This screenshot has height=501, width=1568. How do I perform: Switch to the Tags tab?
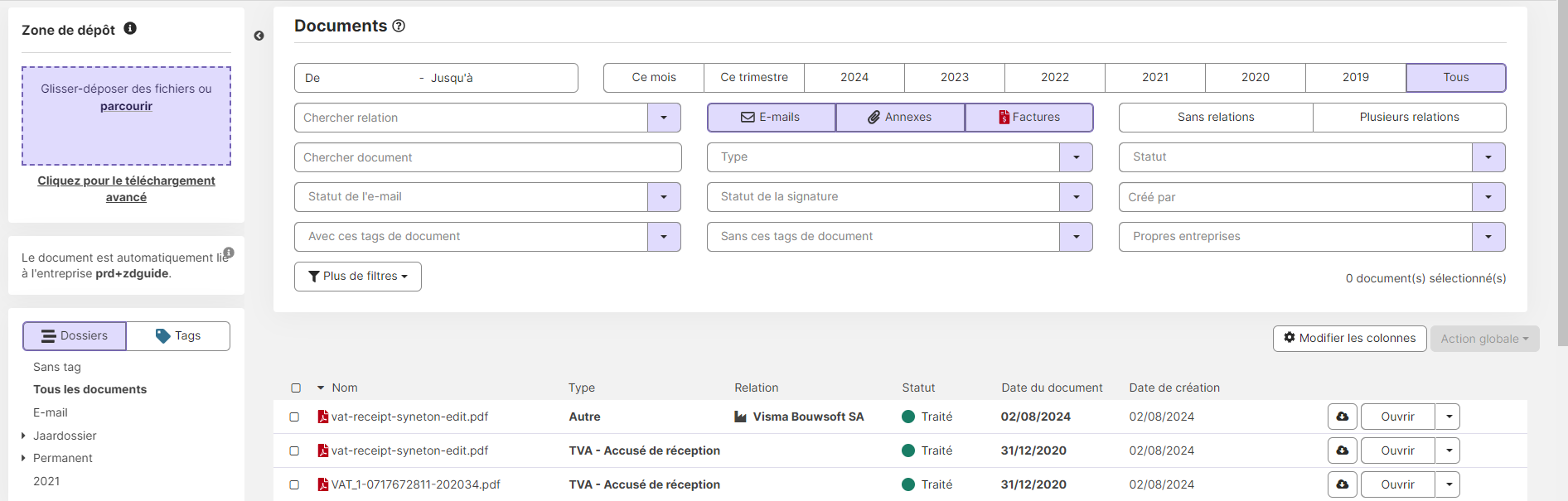[178, 336]
